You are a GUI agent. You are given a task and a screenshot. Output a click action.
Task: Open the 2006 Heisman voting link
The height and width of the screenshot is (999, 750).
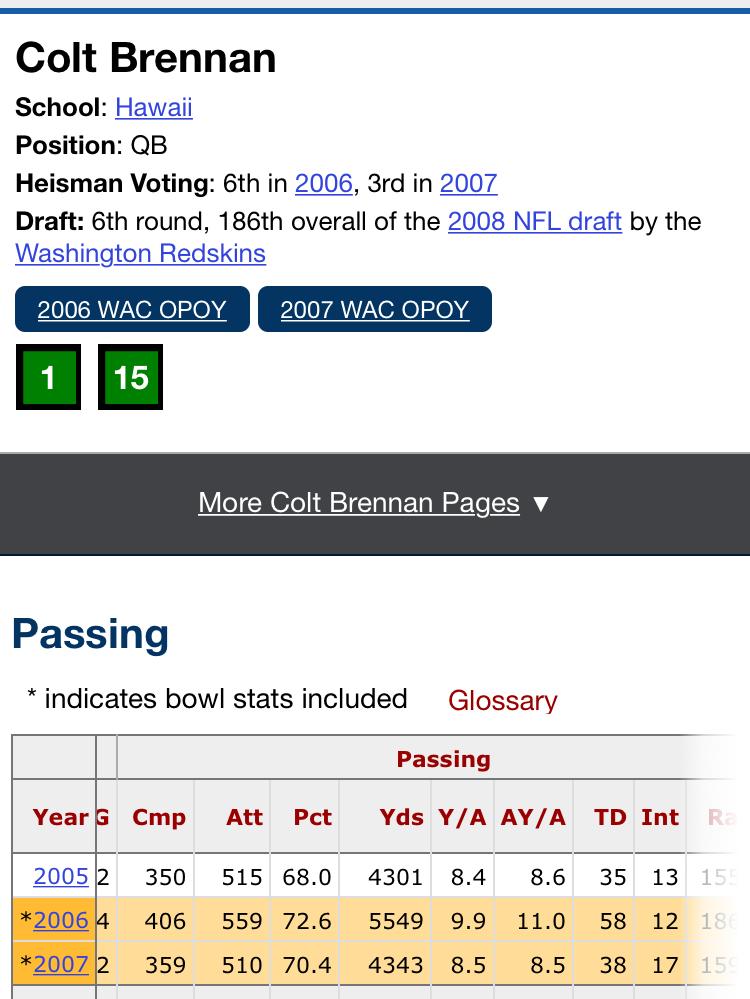point(324,183)
